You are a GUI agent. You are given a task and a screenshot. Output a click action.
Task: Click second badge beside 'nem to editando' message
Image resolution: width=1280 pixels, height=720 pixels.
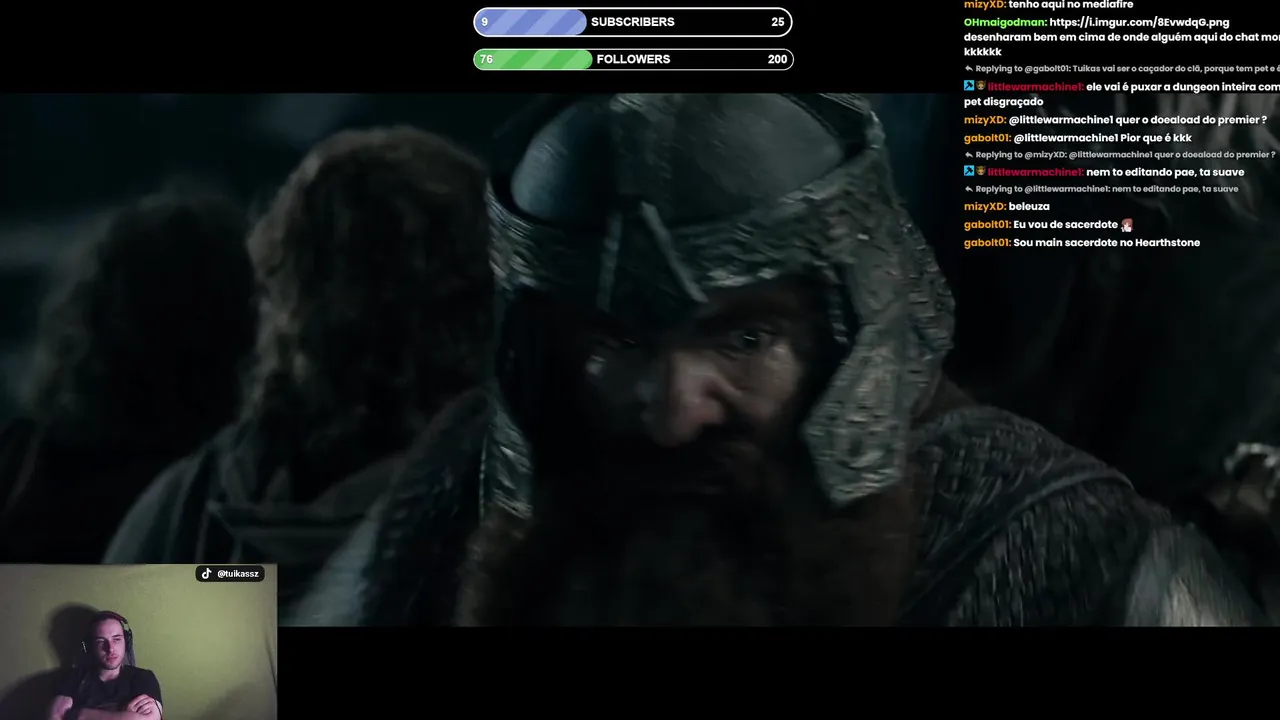coord(981,172)
